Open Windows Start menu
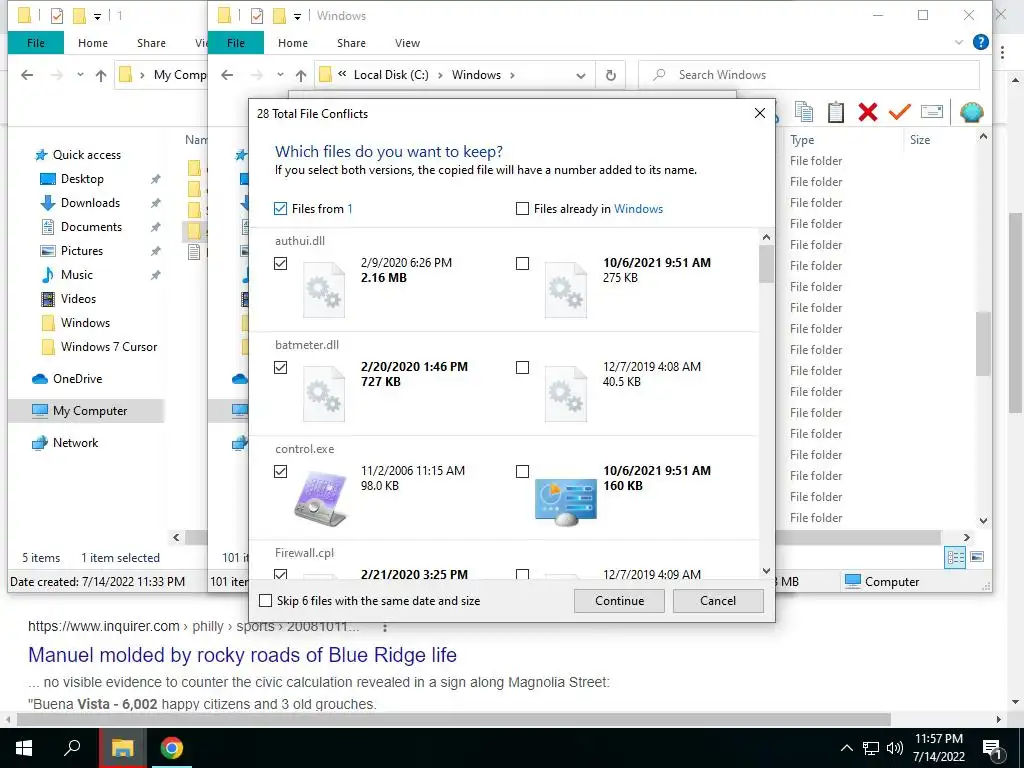The height and width of the screenshot is (768, 1024). tap(24, 748)
